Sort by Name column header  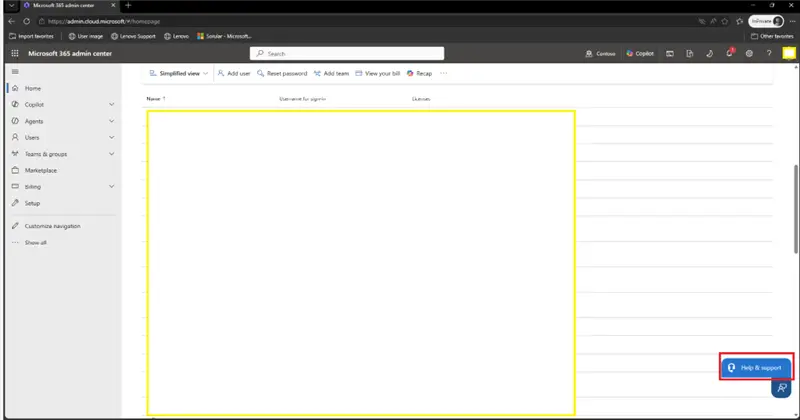tap(156, 99)
